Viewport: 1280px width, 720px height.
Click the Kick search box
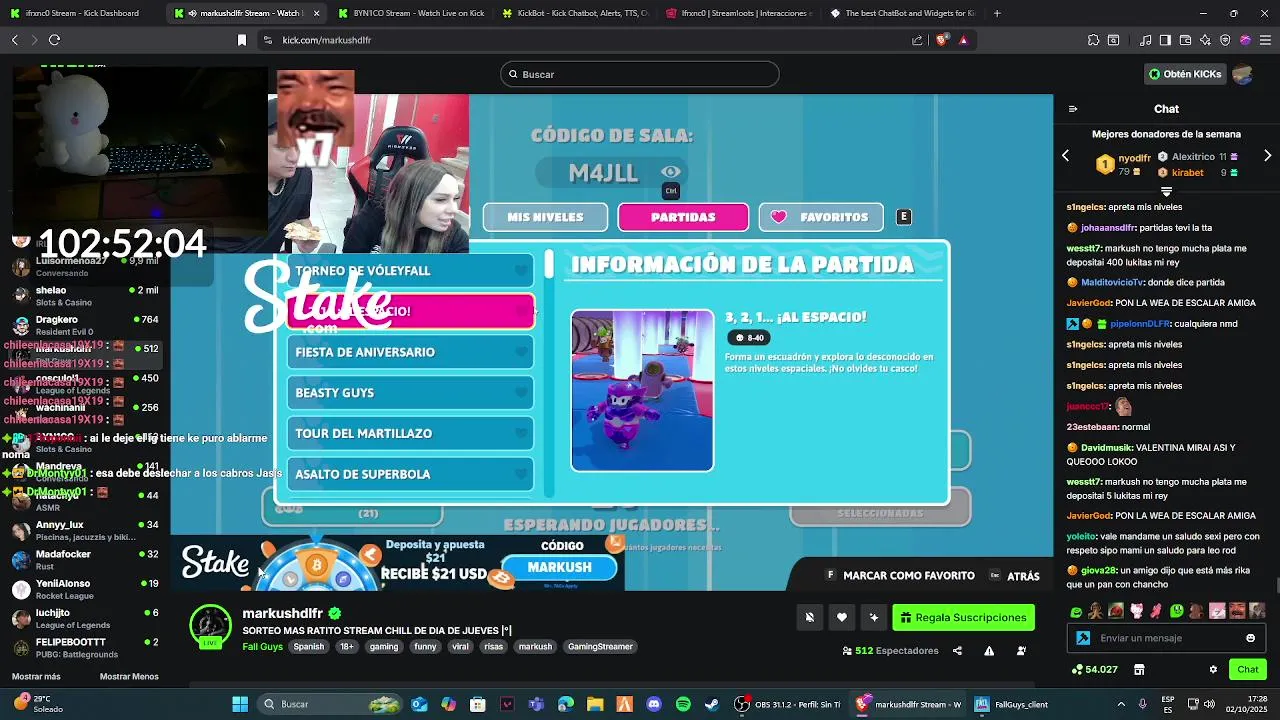tap(640, 74)
